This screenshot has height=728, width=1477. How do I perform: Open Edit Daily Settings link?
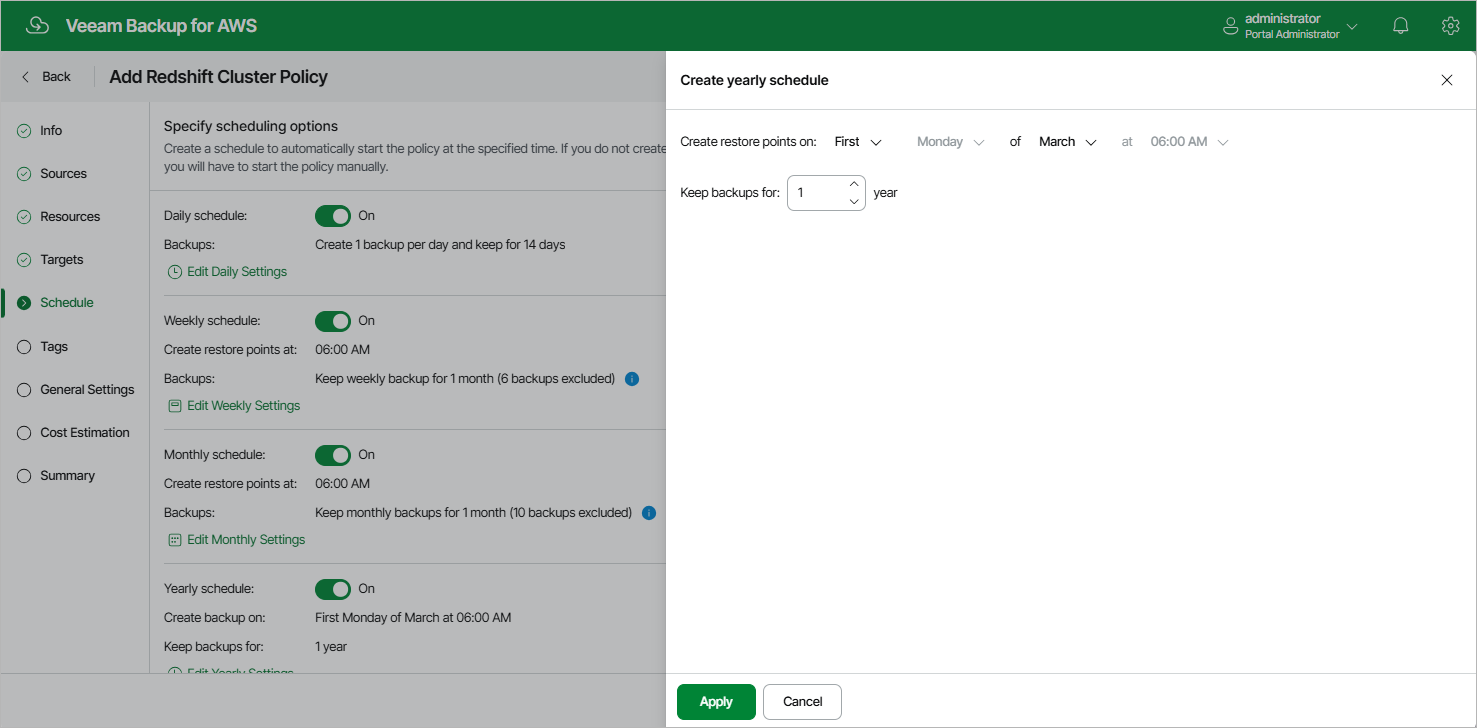tap(237, 272)
